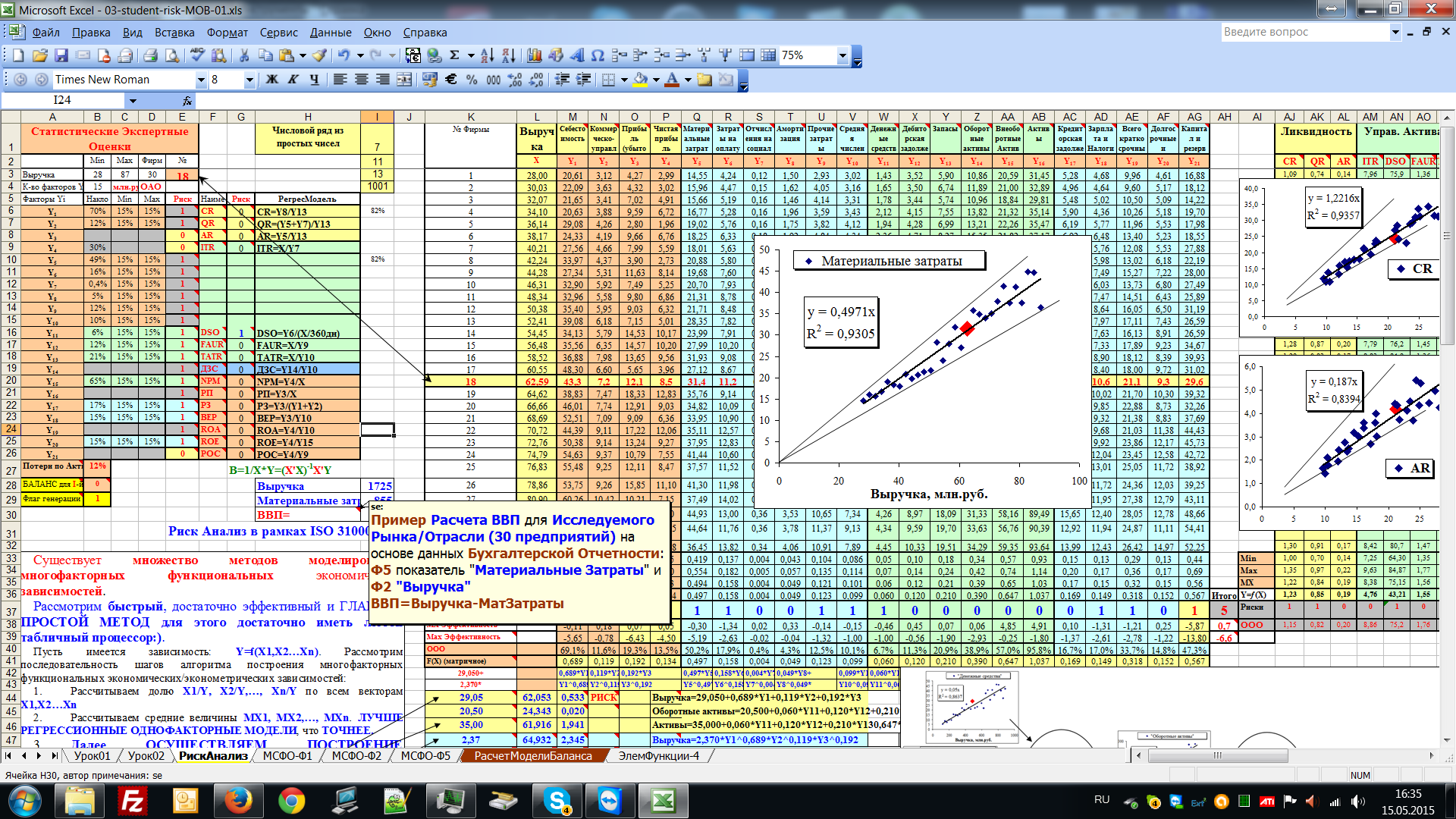Toggle bold formatting (Ж)
1456x819 pixels.
click(x=271, y=80)
